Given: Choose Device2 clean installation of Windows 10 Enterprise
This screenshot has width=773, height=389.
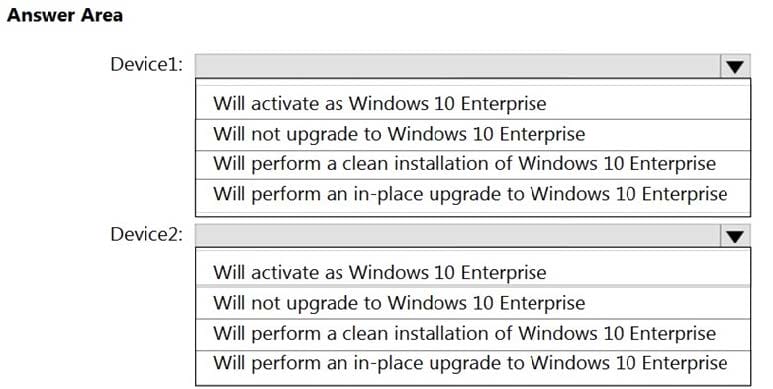Looking at the screenshot, I should (473, 334).
